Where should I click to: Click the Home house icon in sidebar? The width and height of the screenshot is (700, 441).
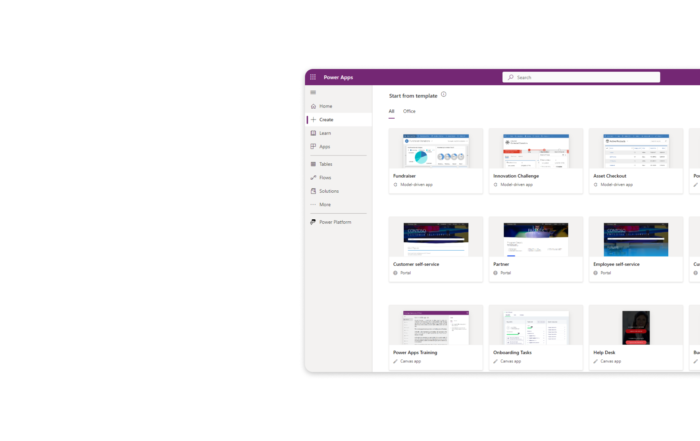tap(313, 106)
